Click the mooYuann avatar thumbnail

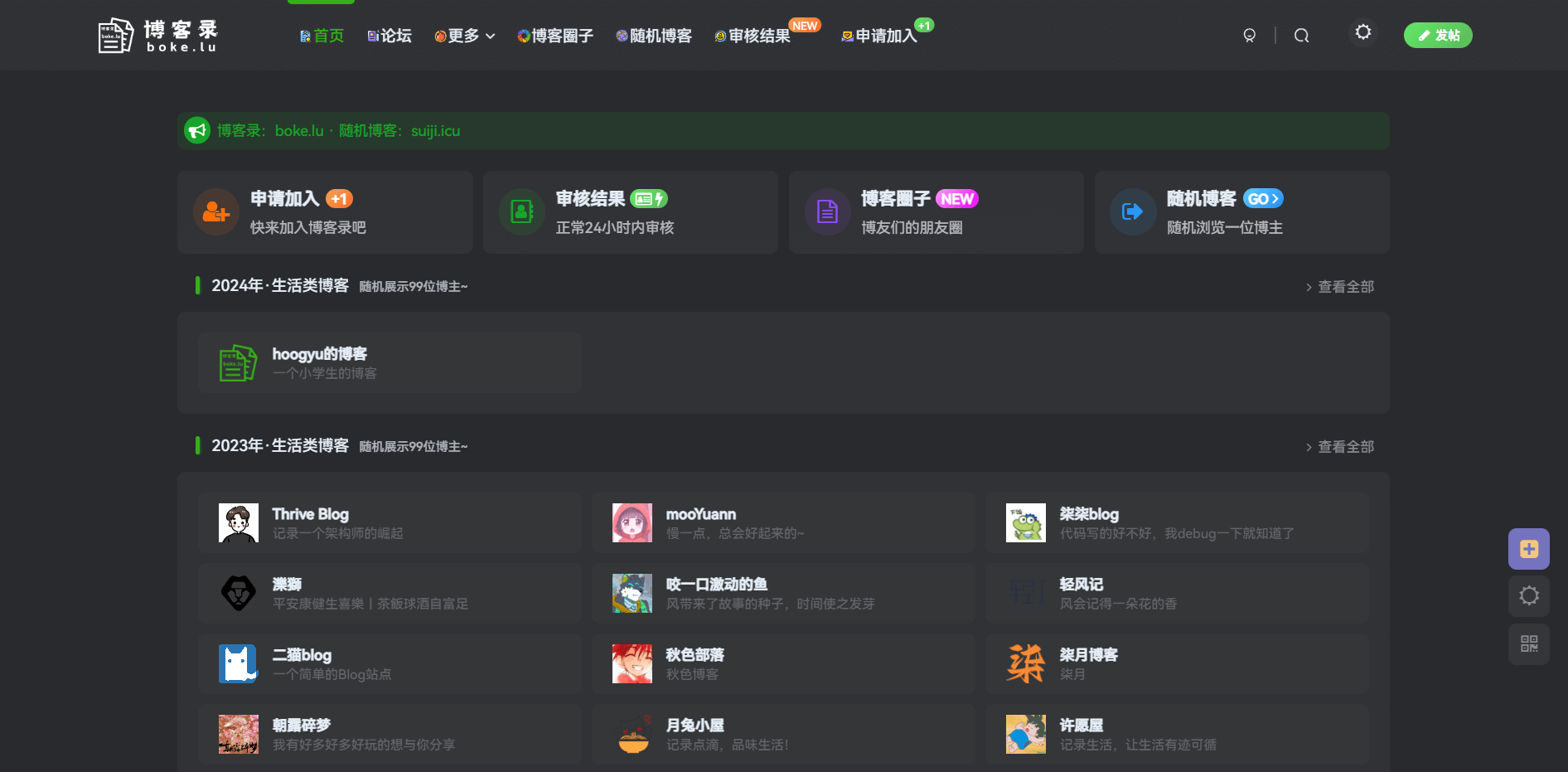(632, 523)
